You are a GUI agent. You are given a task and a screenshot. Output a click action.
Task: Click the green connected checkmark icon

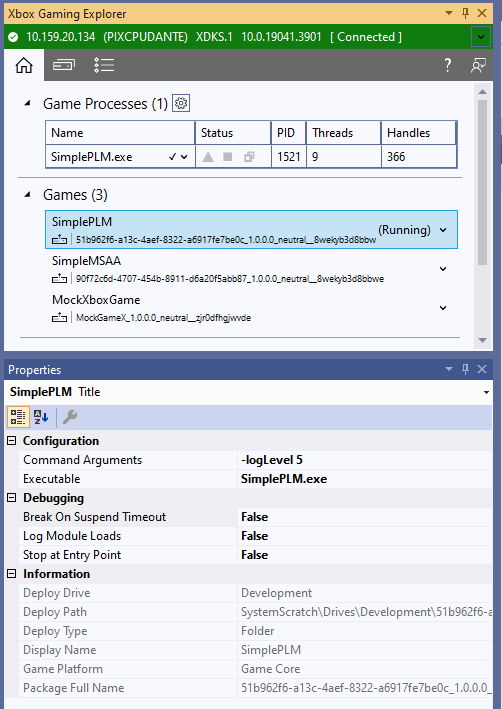coord(14,37)
